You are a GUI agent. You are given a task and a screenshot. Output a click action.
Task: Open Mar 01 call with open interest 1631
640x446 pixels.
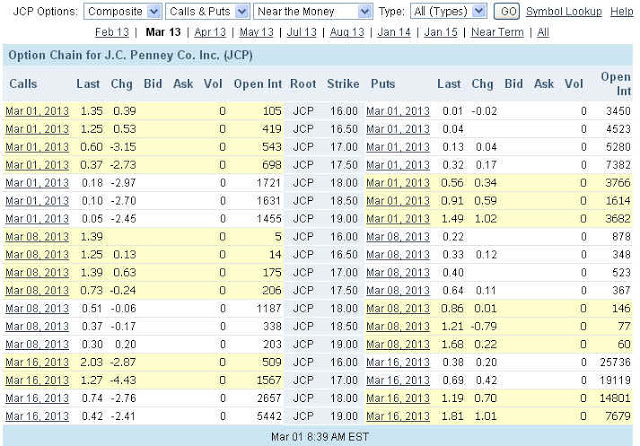pos(37,201)
